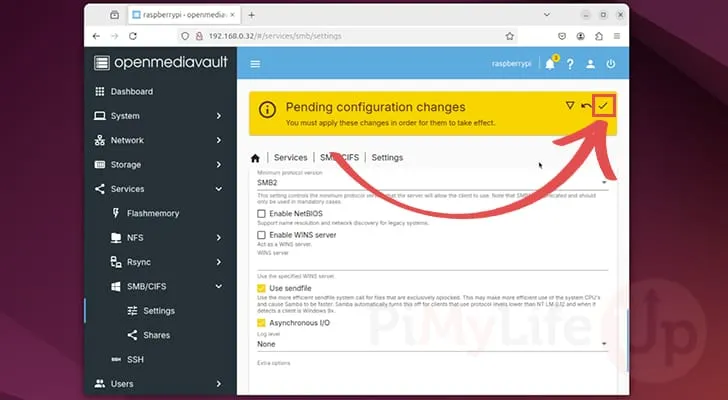
Task: Click the WINS server input field
Action: [432, 263]
